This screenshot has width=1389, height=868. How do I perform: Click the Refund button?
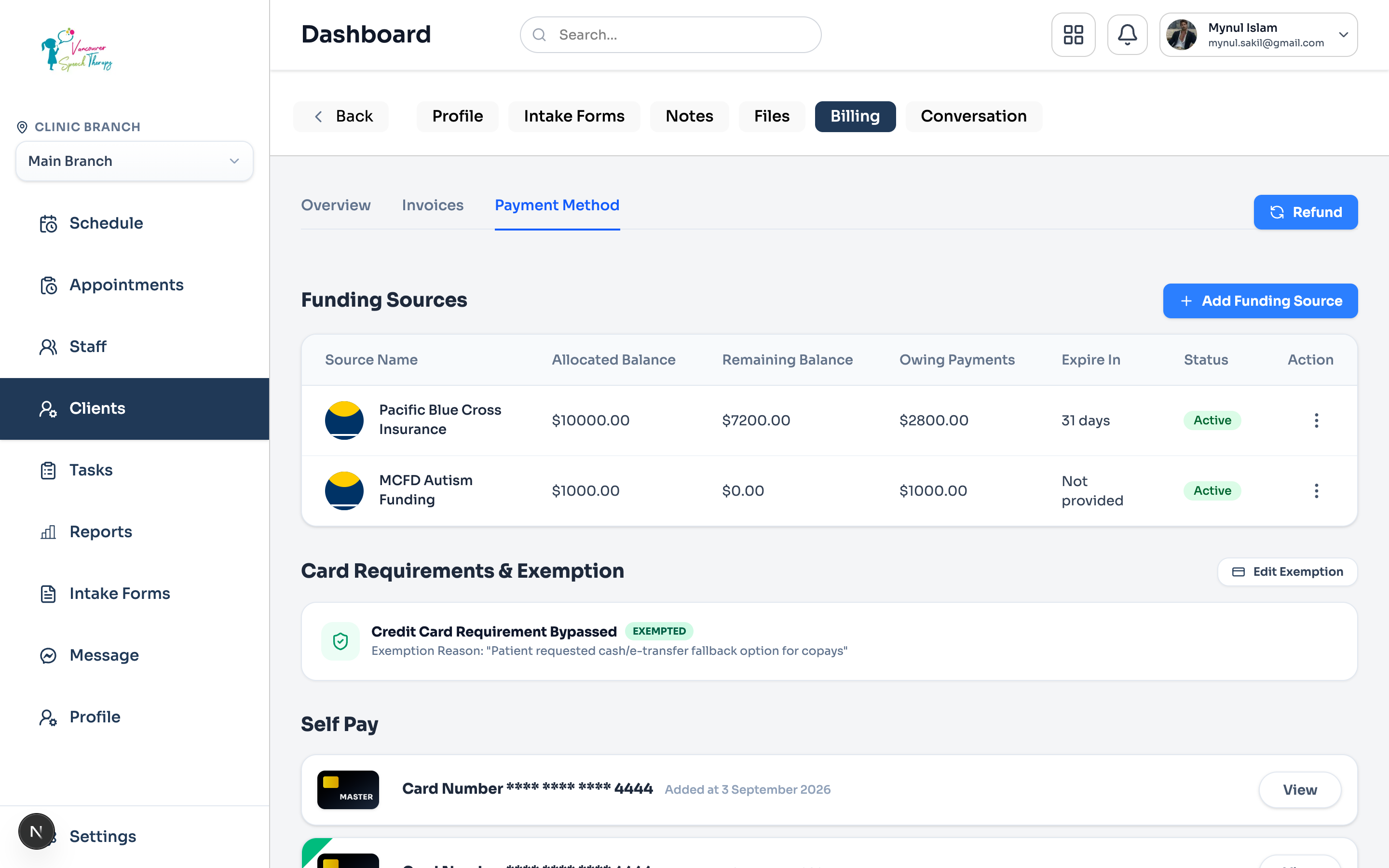[x=1305, y=212]
